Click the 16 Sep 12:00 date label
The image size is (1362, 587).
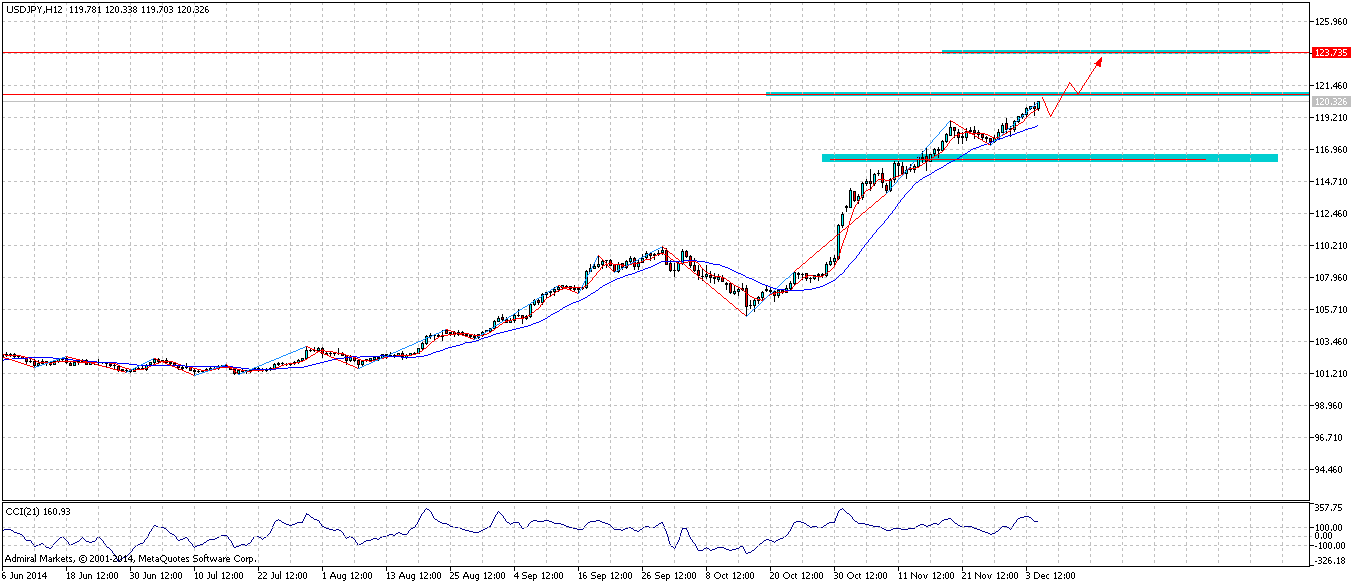pyautogui.click(x=605, y=577)
